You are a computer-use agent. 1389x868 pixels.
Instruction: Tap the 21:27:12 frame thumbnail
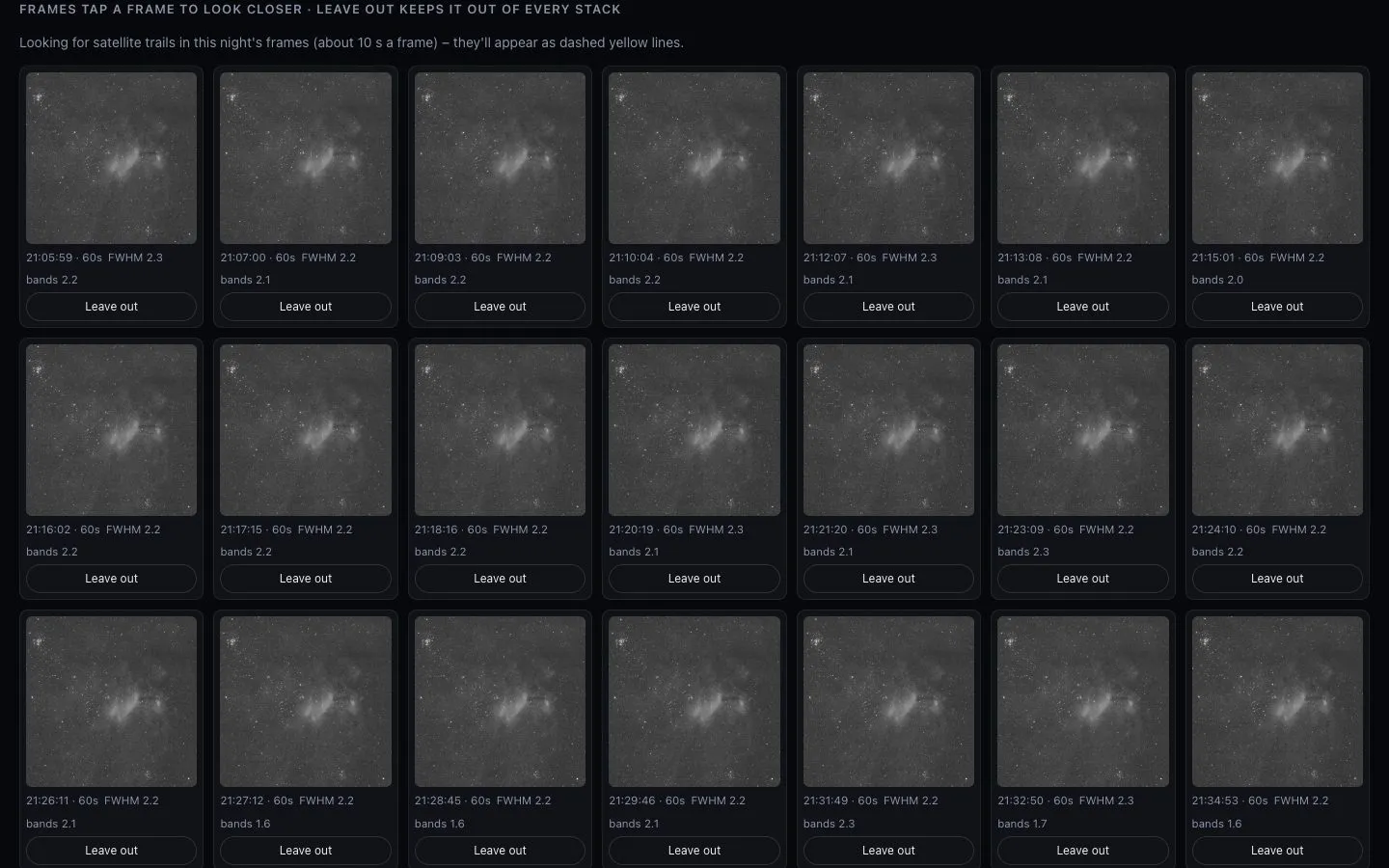[x=306, y=701]
